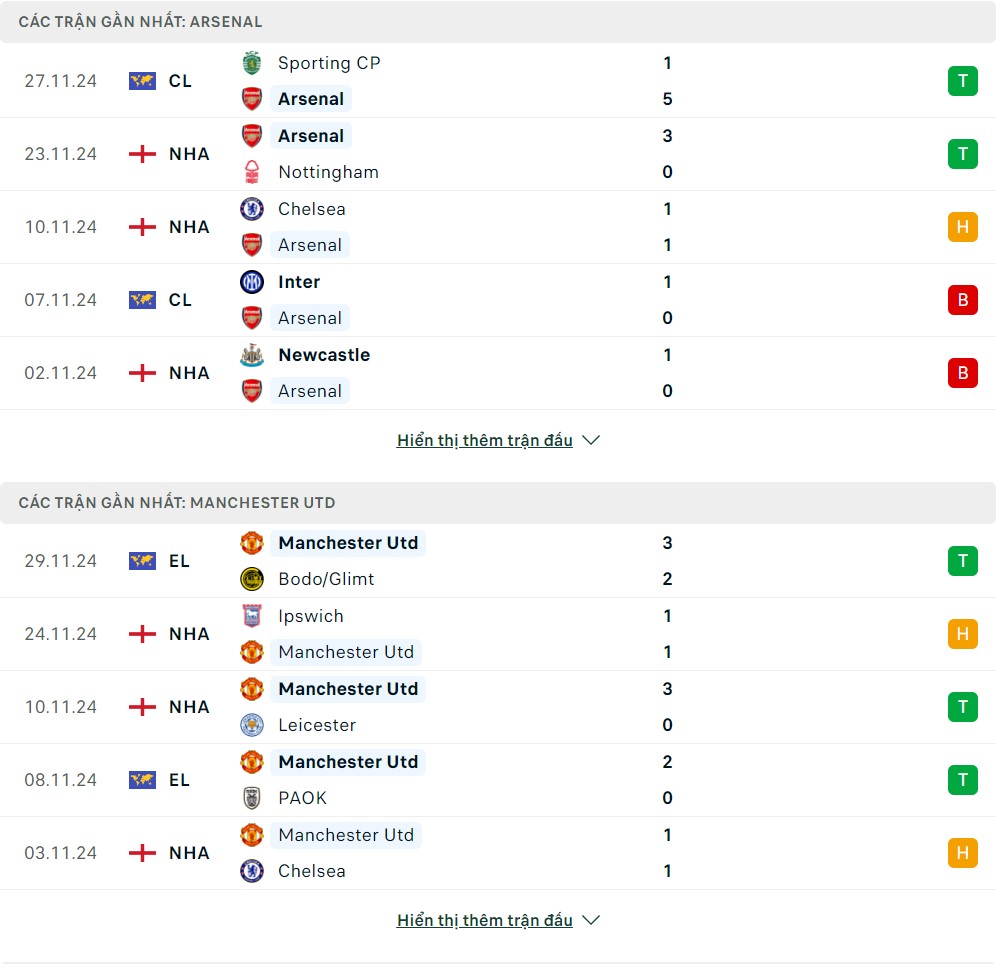Screen dimensions: 996x964
Task: Click the Newcastle club crest
Action: point(252,355)
